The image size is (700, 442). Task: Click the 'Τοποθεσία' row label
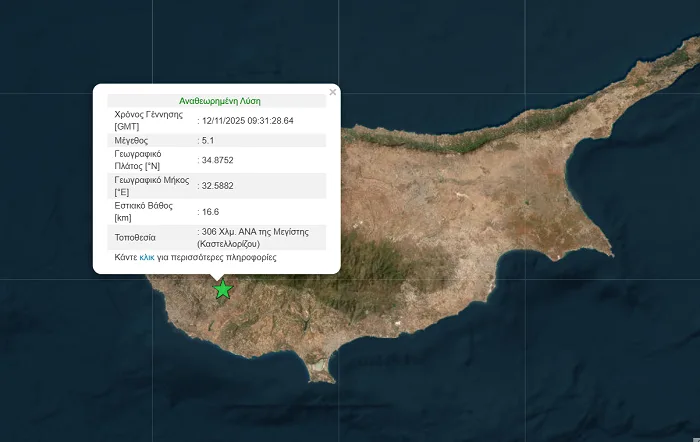click(x=137, y=237)
